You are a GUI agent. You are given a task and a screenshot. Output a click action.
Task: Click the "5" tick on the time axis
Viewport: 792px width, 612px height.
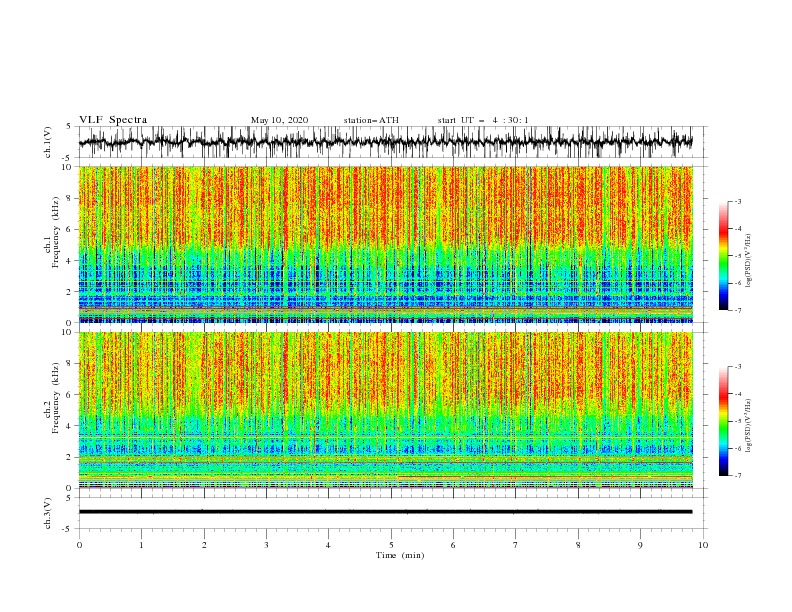tap(391, 545)
